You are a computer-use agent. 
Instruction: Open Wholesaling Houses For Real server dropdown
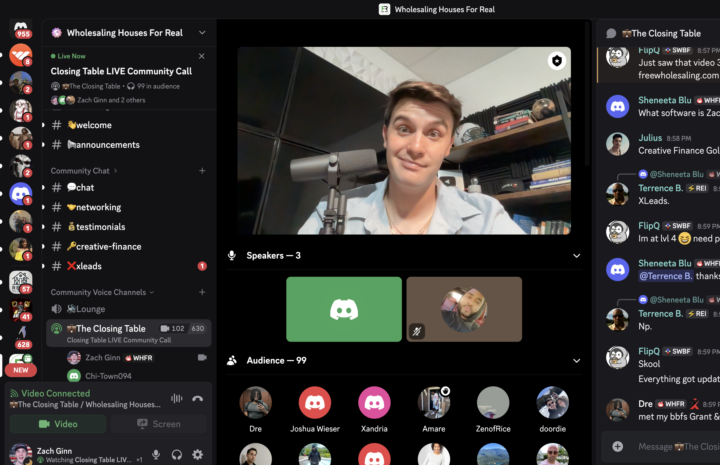(203, 33)
